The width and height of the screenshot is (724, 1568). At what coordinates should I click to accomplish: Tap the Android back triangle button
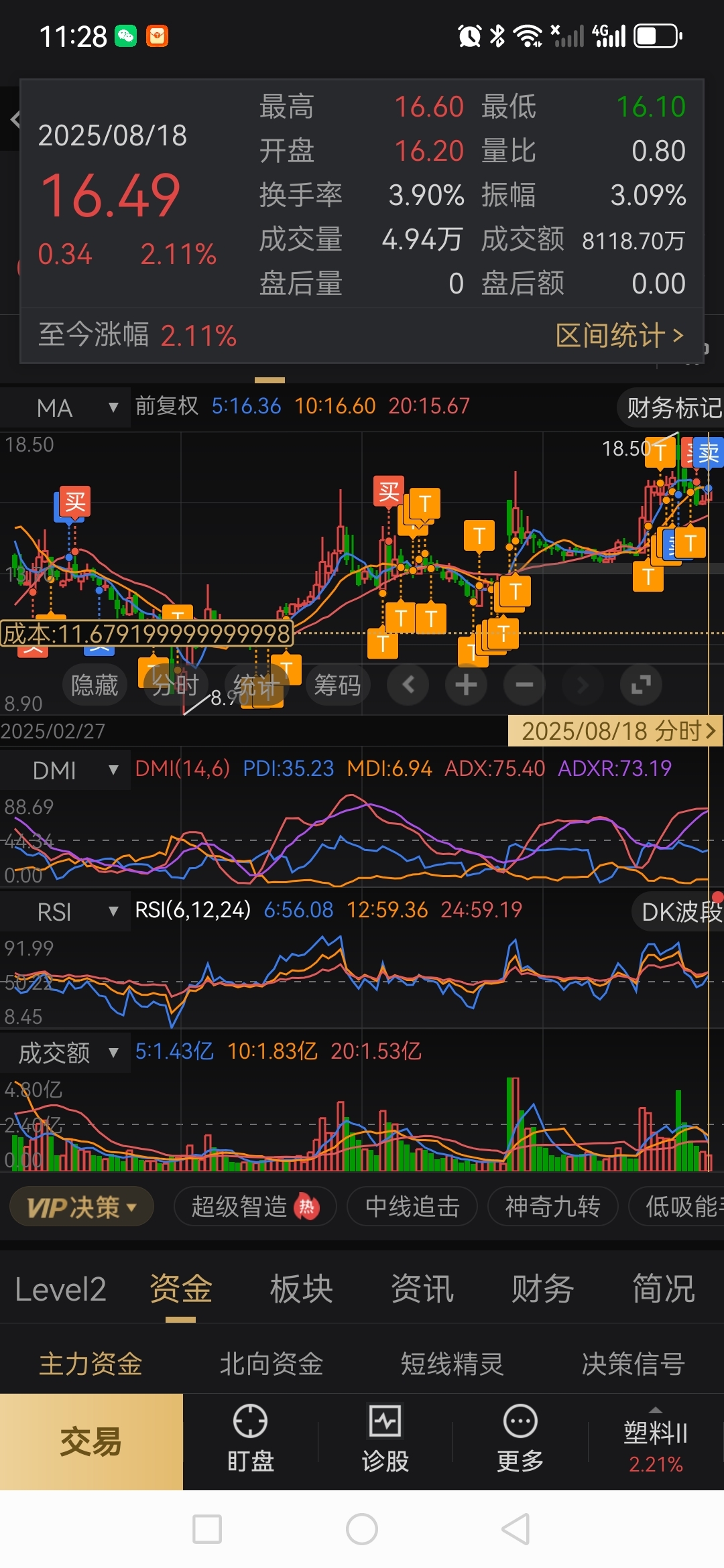coord(516,1529)
